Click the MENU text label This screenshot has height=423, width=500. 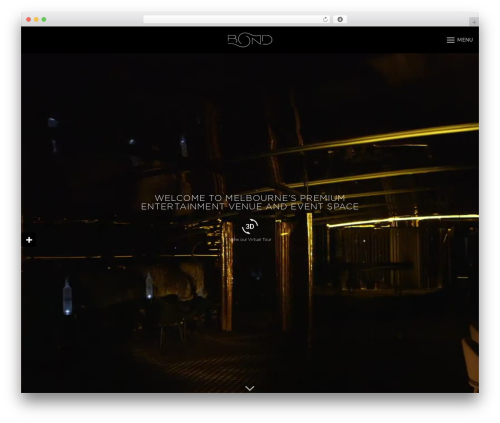465,40
